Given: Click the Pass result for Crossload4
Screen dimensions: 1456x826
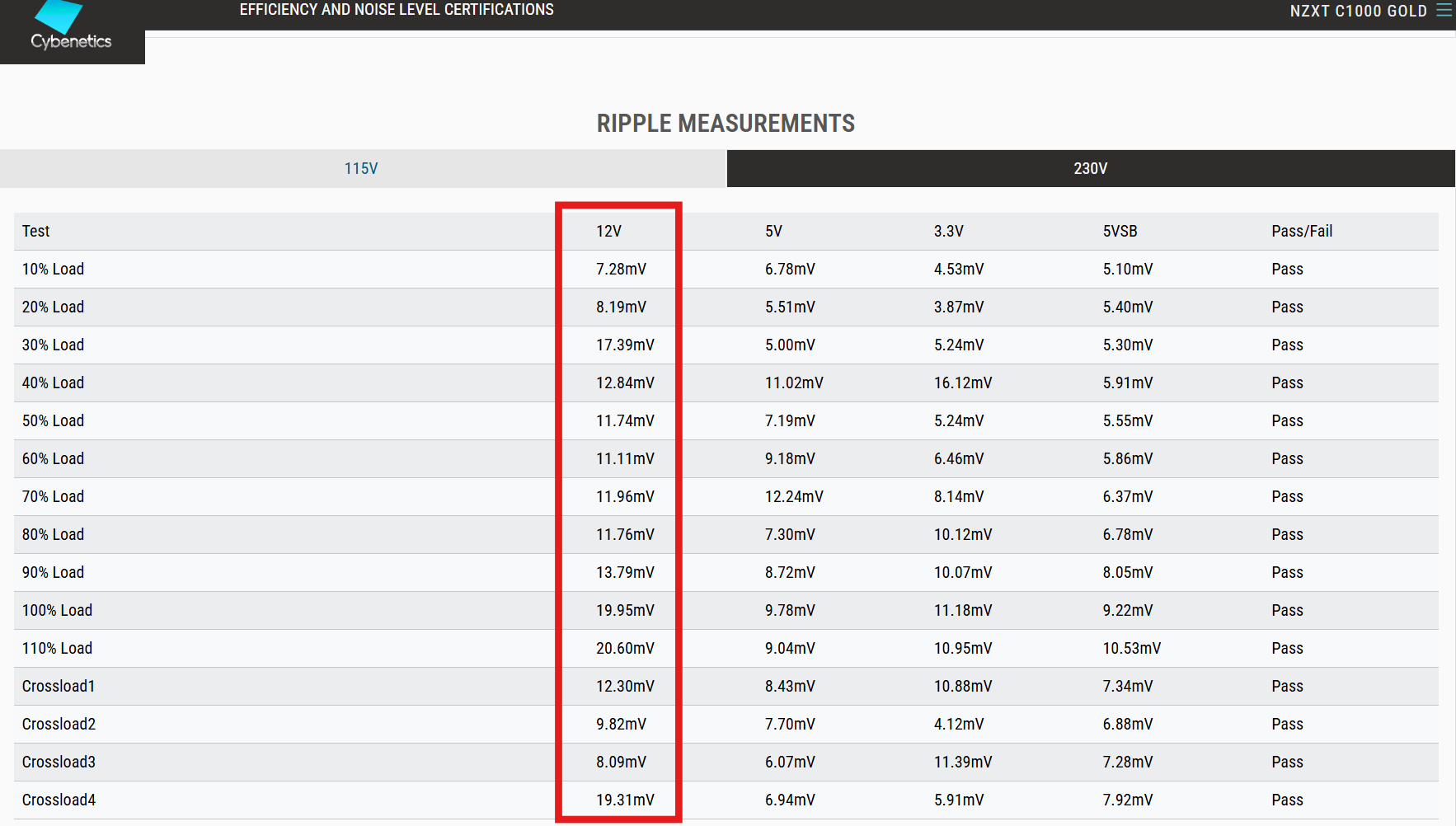Looking at the screenshot, I should click(1287, 800).
